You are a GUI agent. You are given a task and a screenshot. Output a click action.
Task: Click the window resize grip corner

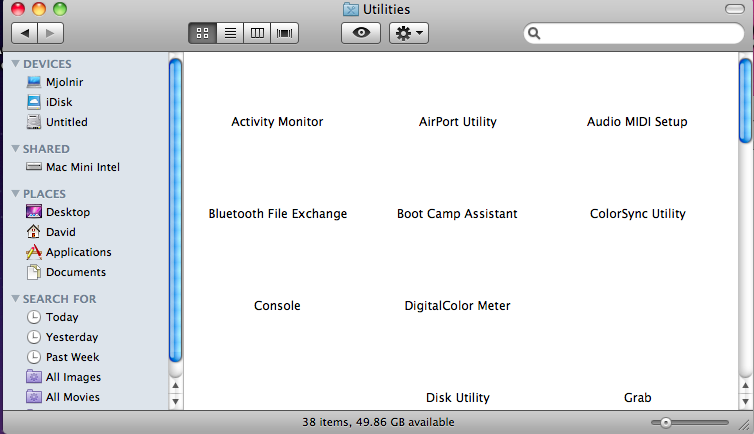coord(744,424)
